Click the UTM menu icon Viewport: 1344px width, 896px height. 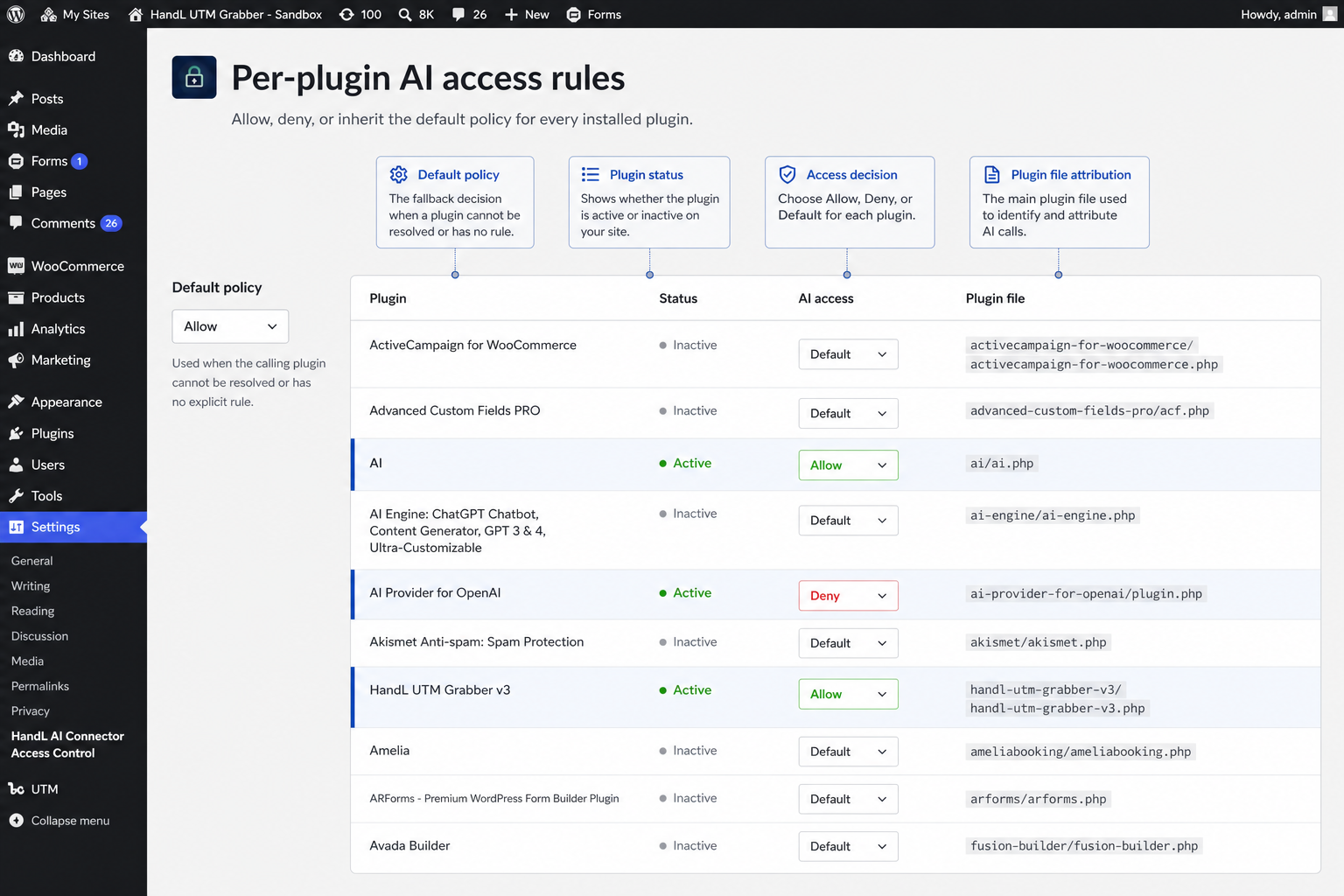pyautogui.click(x=16, y=789)
